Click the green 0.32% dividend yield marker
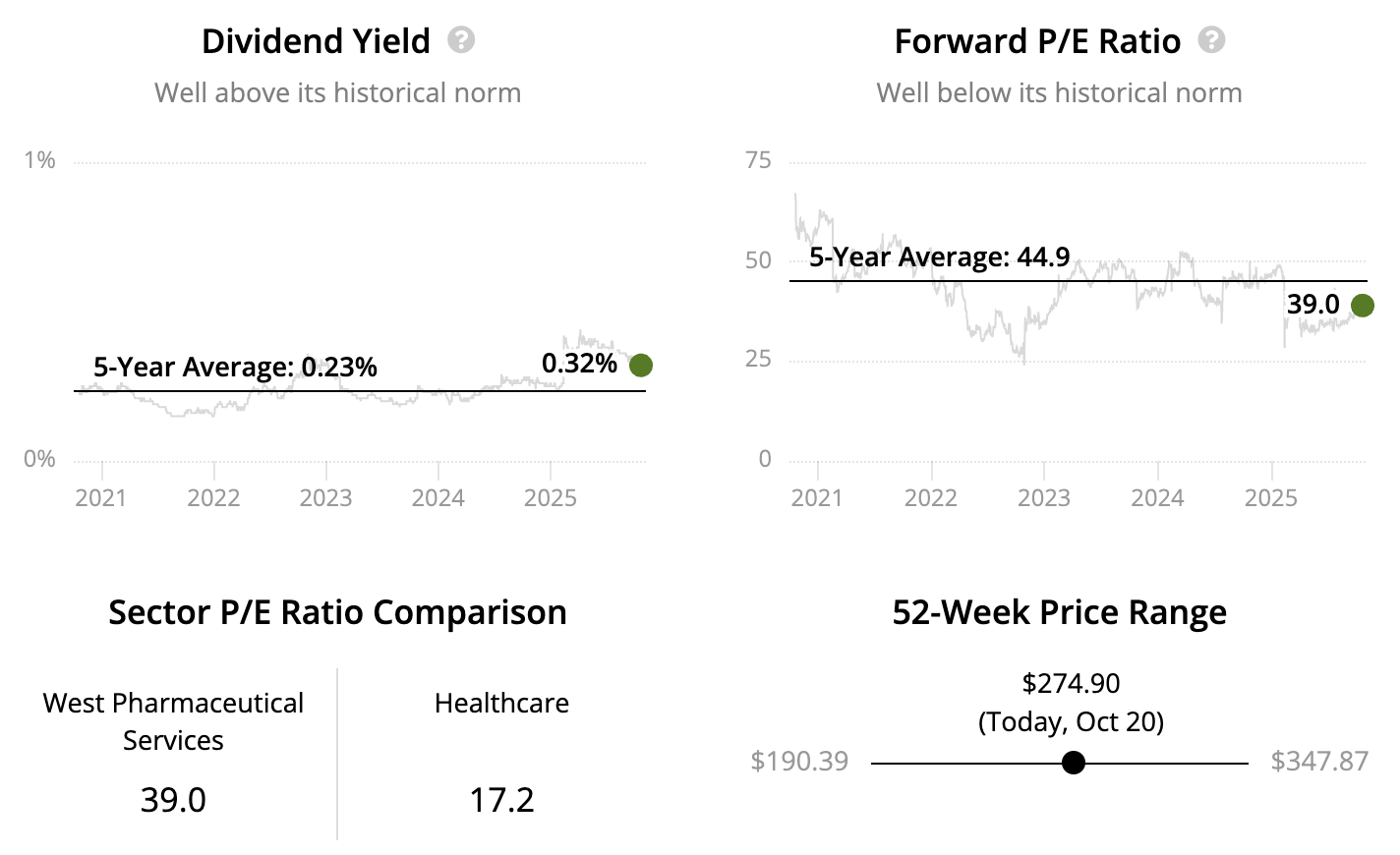1400x855 pixels. pyautogui.click(x=640, y=366)
